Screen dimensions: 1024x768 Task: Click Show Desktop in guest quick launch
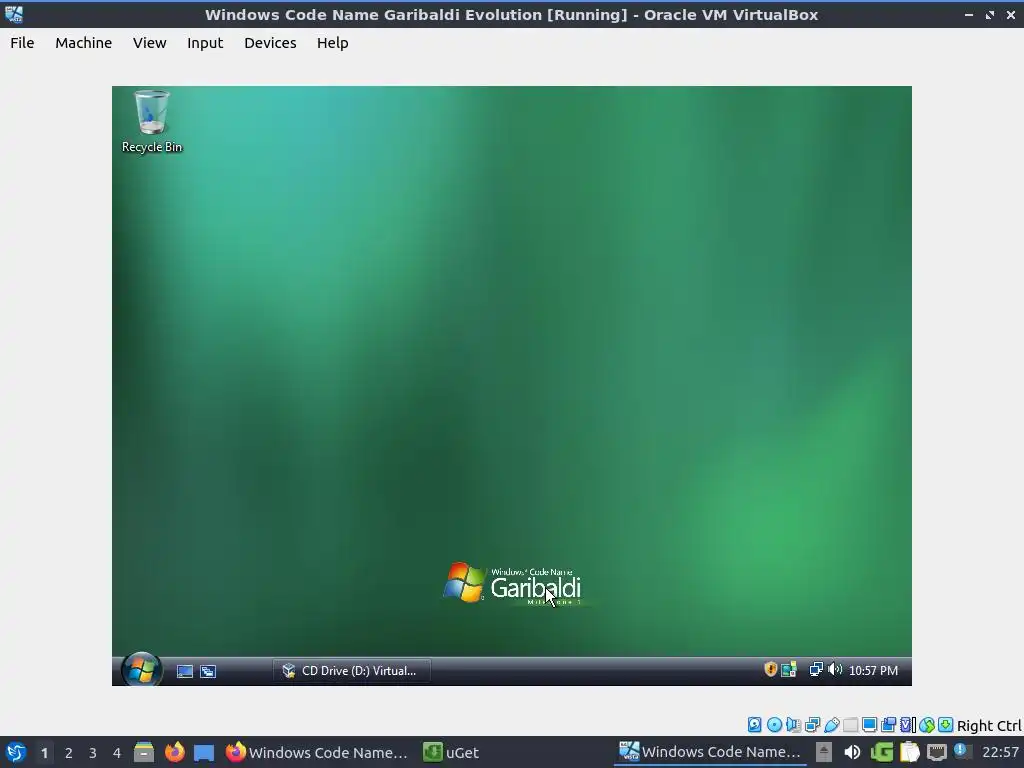(185, 671)
